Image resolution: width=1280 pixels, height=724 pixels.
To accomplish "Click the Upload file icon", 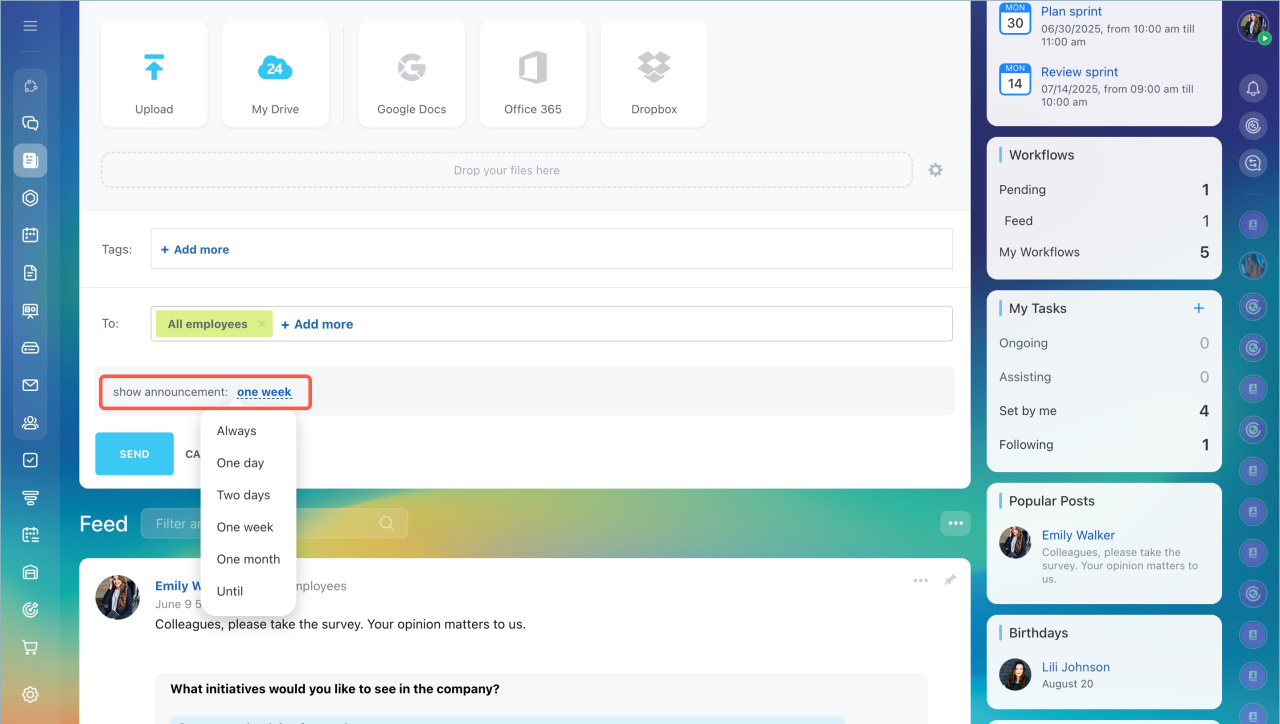I will click(154, 75).
